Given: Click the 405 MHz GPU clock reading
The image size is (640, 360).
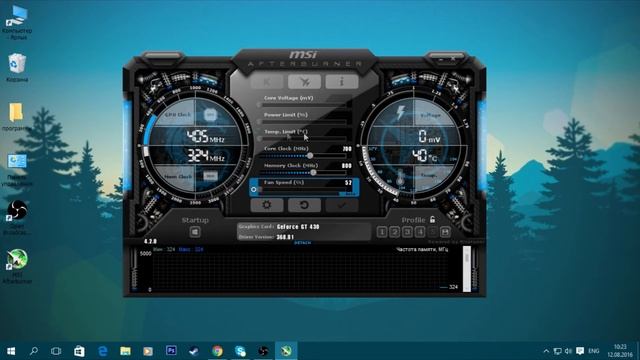Looking at the screenshot, I should pyautogui.click(x=206, y=136).
